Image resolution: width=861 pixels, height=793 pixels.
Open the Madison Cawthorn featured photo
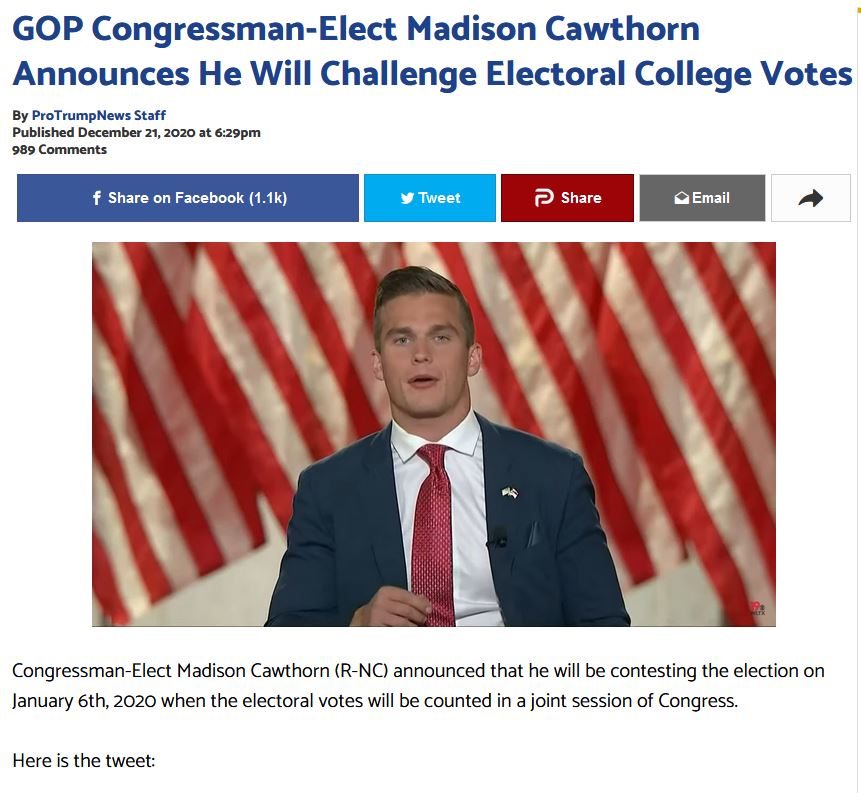pos(433,434)
